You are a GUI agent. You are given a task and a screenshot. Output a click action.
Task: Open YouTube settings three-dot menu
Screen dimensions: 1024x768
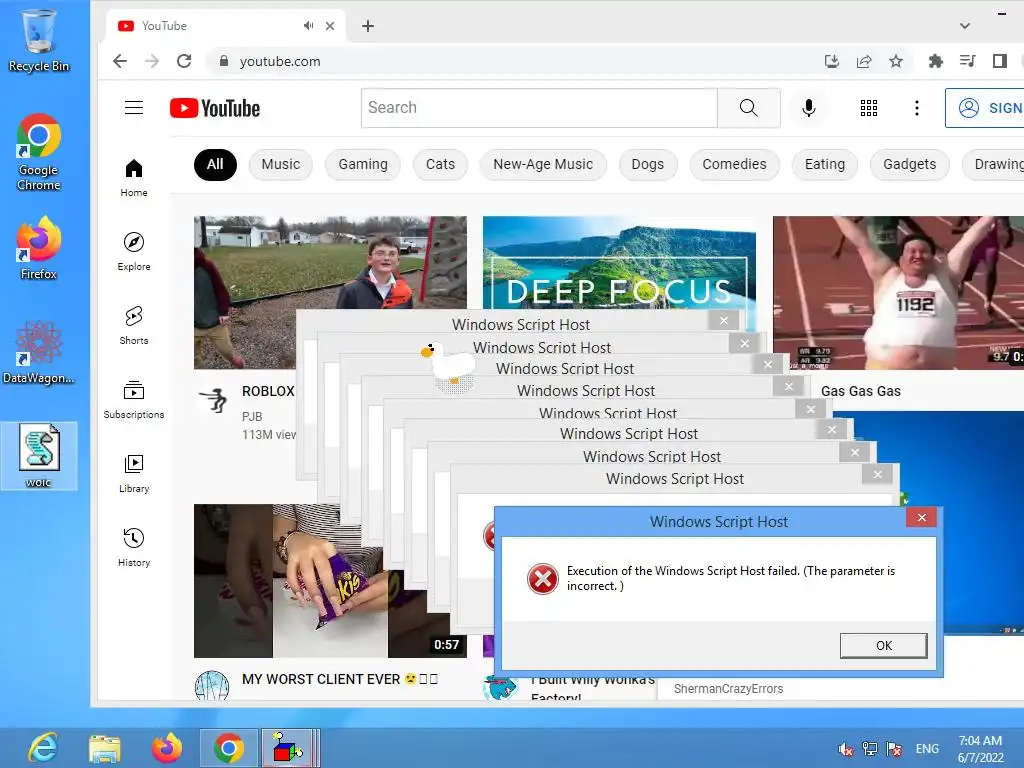[x=917, y=108]
